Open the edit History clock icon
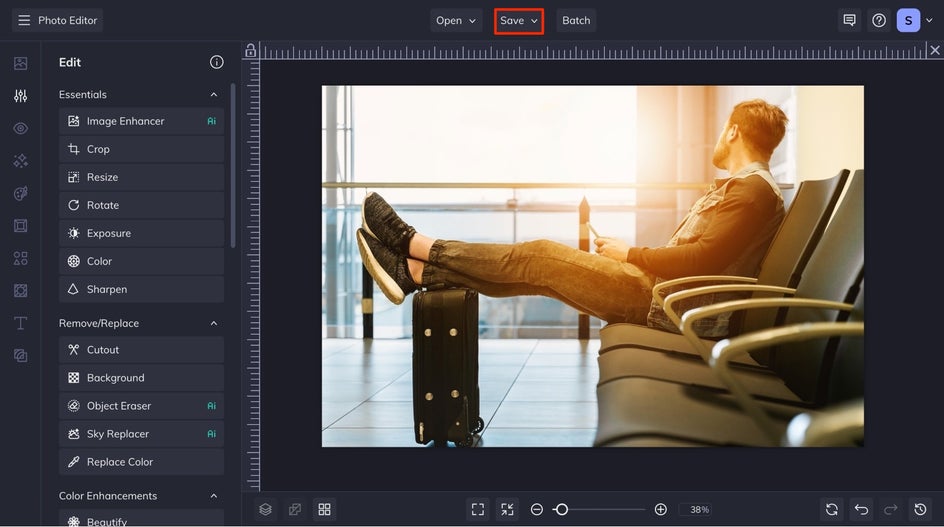This screenshot has height=527, width=944. click(921, 510)
